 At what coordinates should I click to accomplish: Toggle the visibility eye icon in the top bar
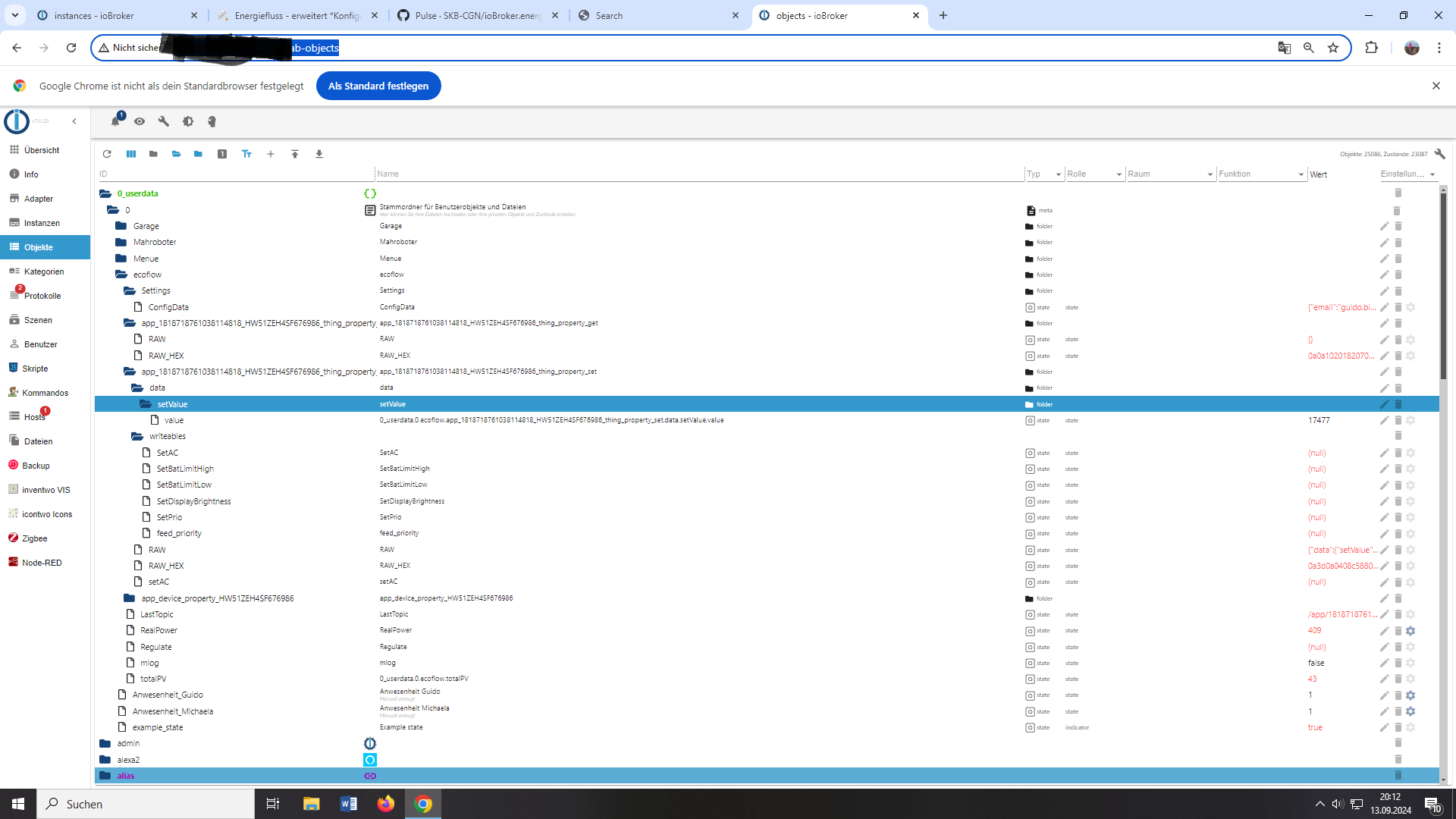pyautogui.click(x=140, y=121)
